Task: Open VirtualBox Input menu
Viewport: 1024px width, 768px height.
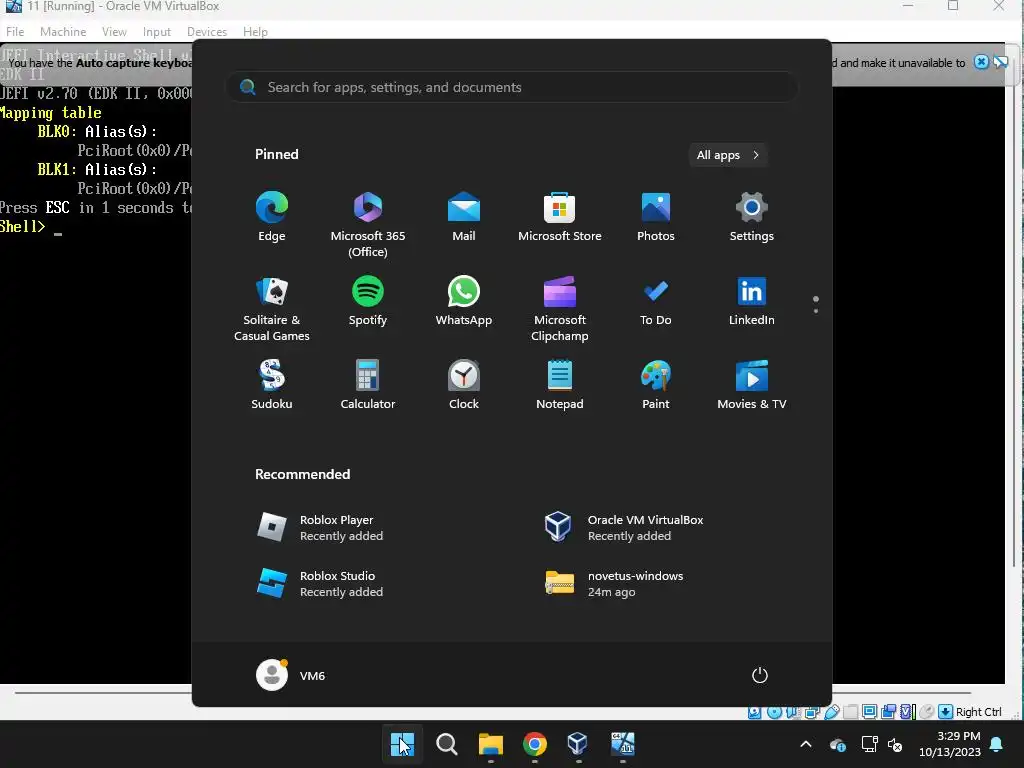Action: [157, 31]
